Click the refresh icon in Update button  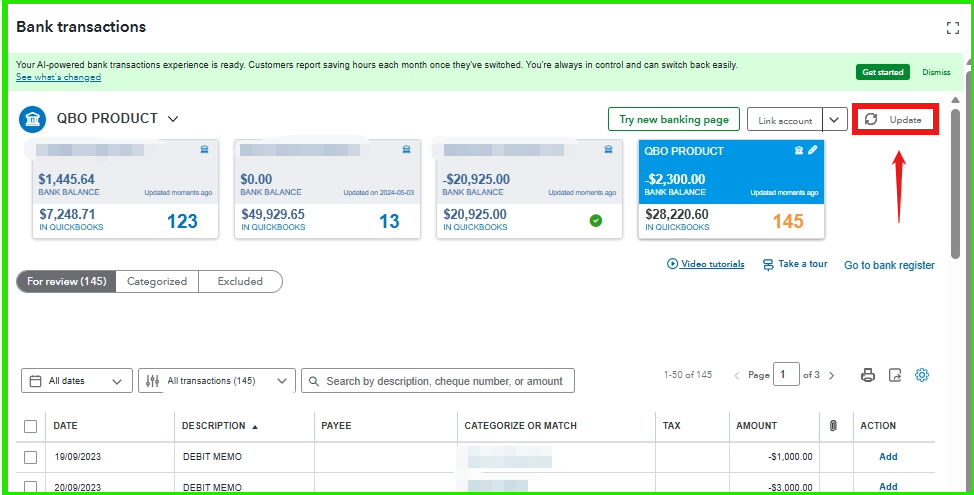pos(871,119)
